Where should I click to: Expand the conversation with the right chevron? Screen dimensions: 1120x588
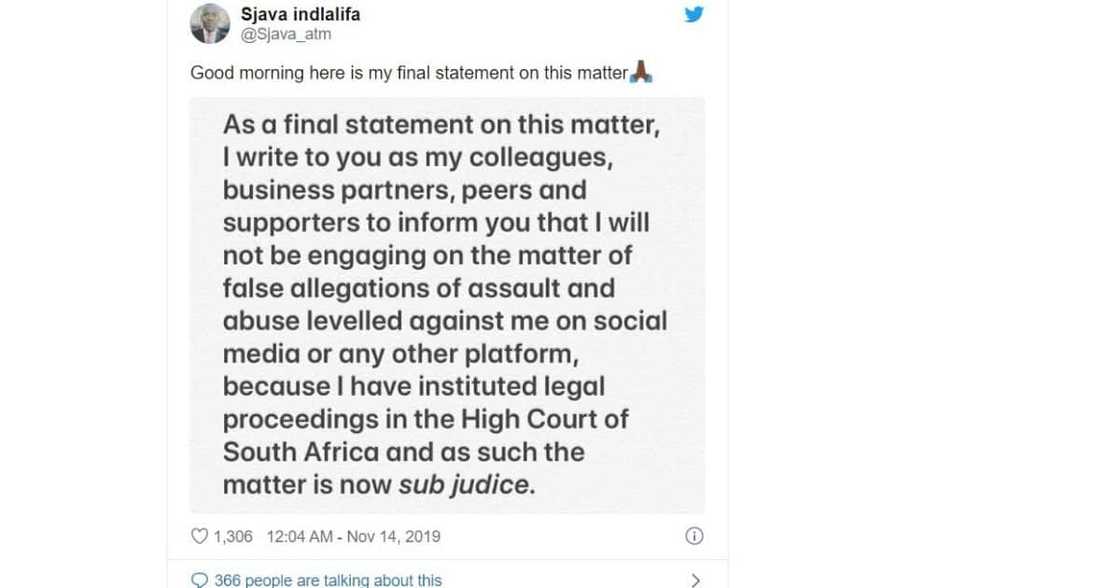point(694,578)
